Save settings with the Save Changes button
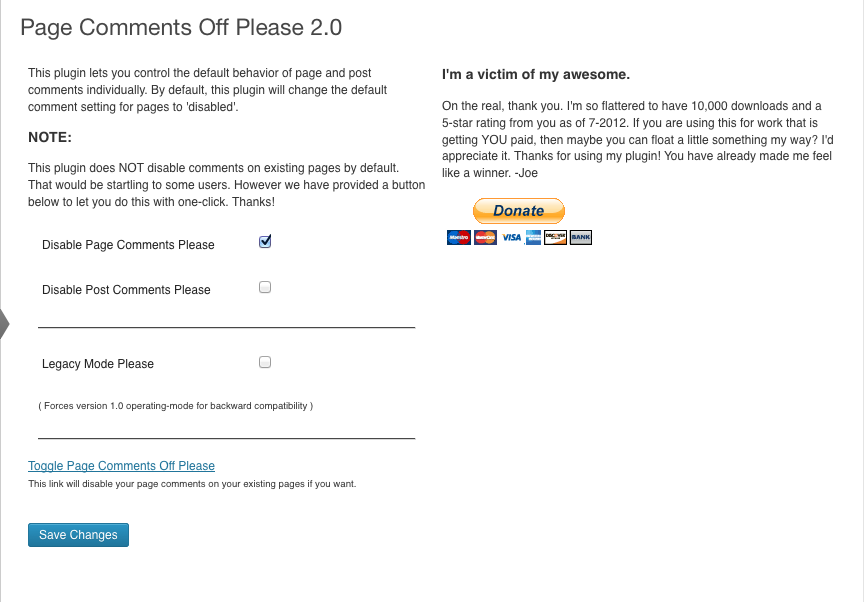 pos(78,535)
